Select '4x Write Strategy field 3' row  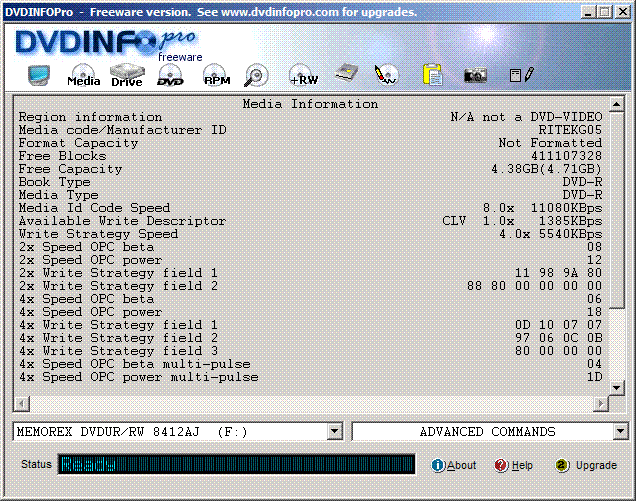310,351
